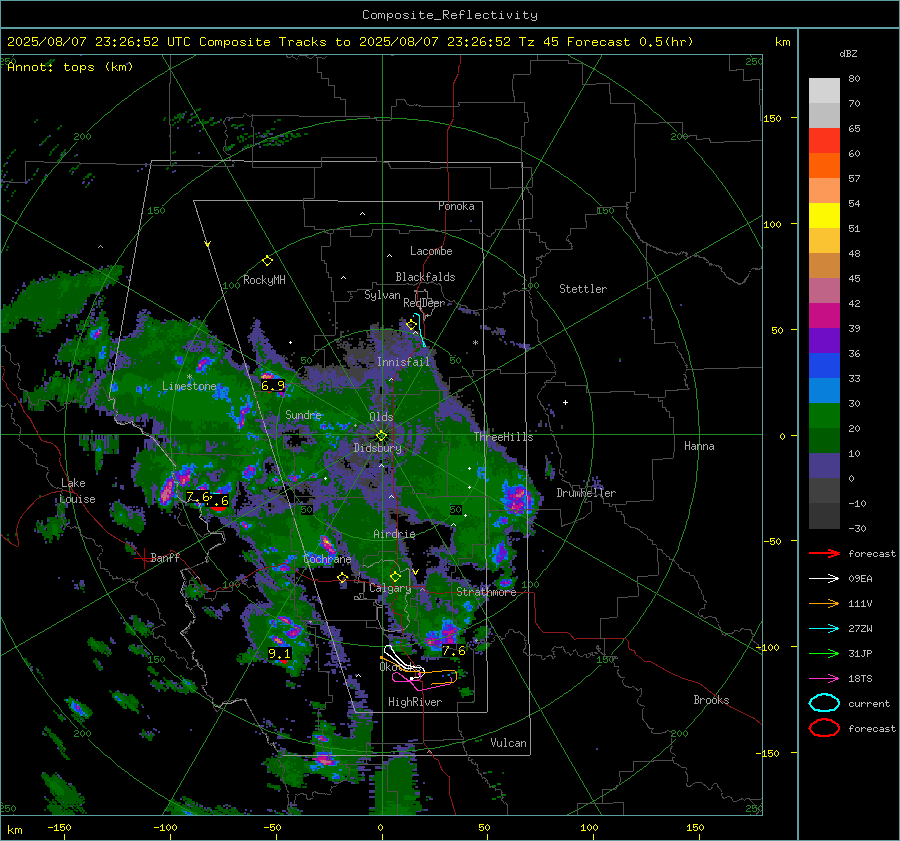Click the 7.6 top label south of Strathmore
Viewport: 900px width, 841px height.
453,650
